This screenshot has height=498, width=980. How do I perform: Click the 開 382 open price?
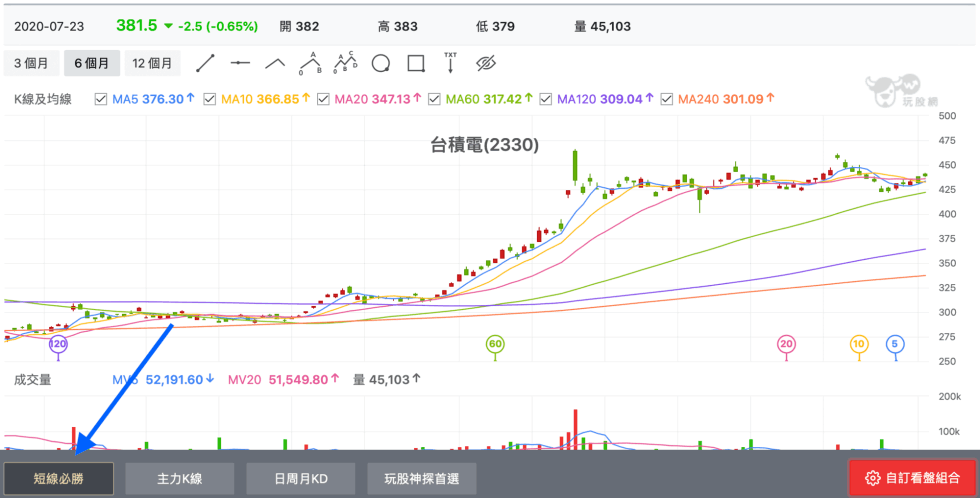tap(299, 26)
